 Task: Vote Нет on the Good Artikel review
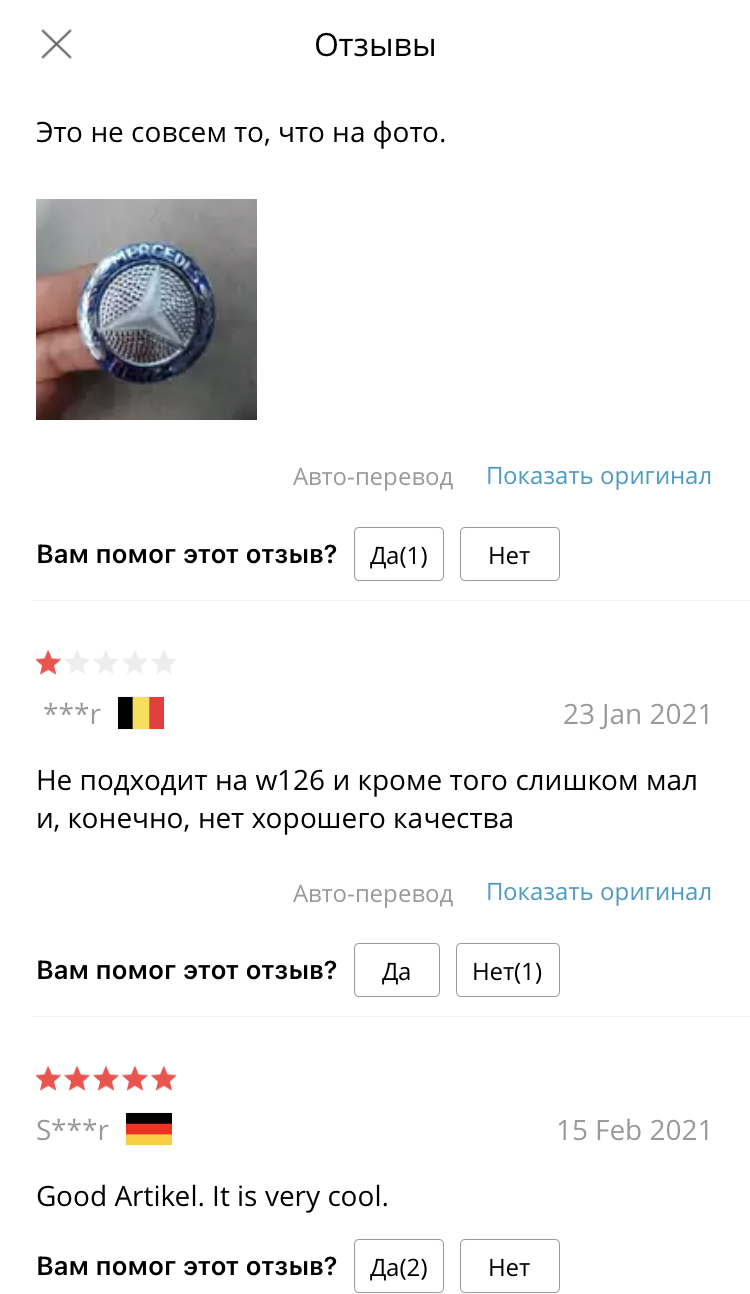coord(509,1267)
